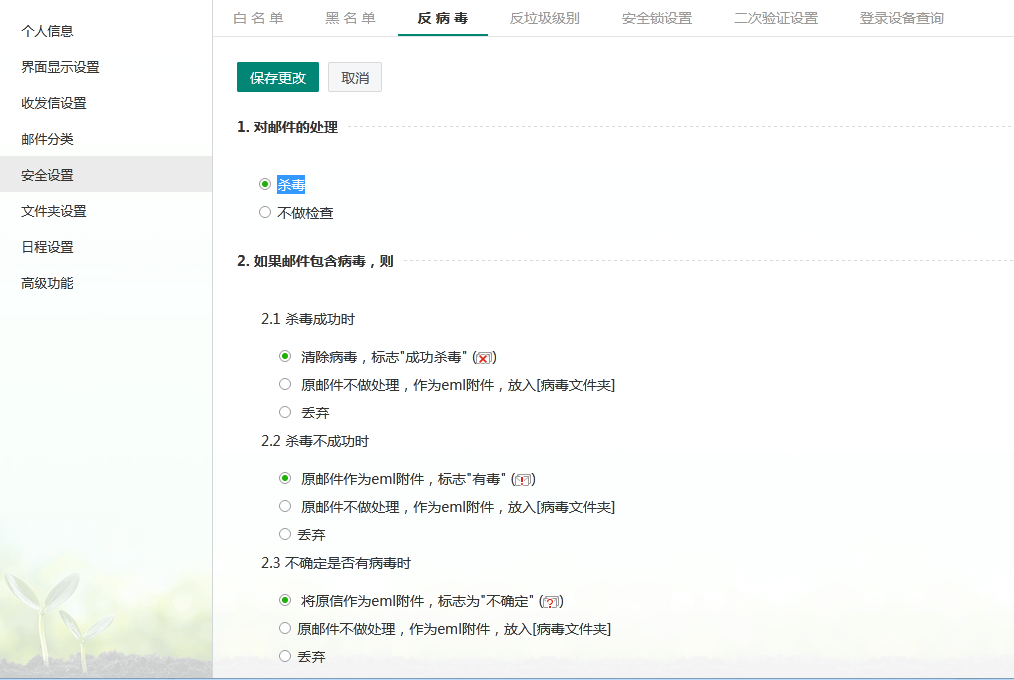Go to the "反垃圾级别" tab
This screenshot has width=1014, height=680.
pos(544,18)
